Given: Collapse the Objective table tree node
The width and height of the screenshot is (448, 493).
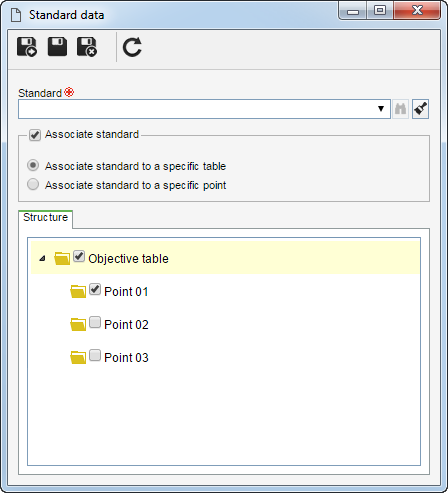Looking at the screenshot, I should [x=42, y=258].
